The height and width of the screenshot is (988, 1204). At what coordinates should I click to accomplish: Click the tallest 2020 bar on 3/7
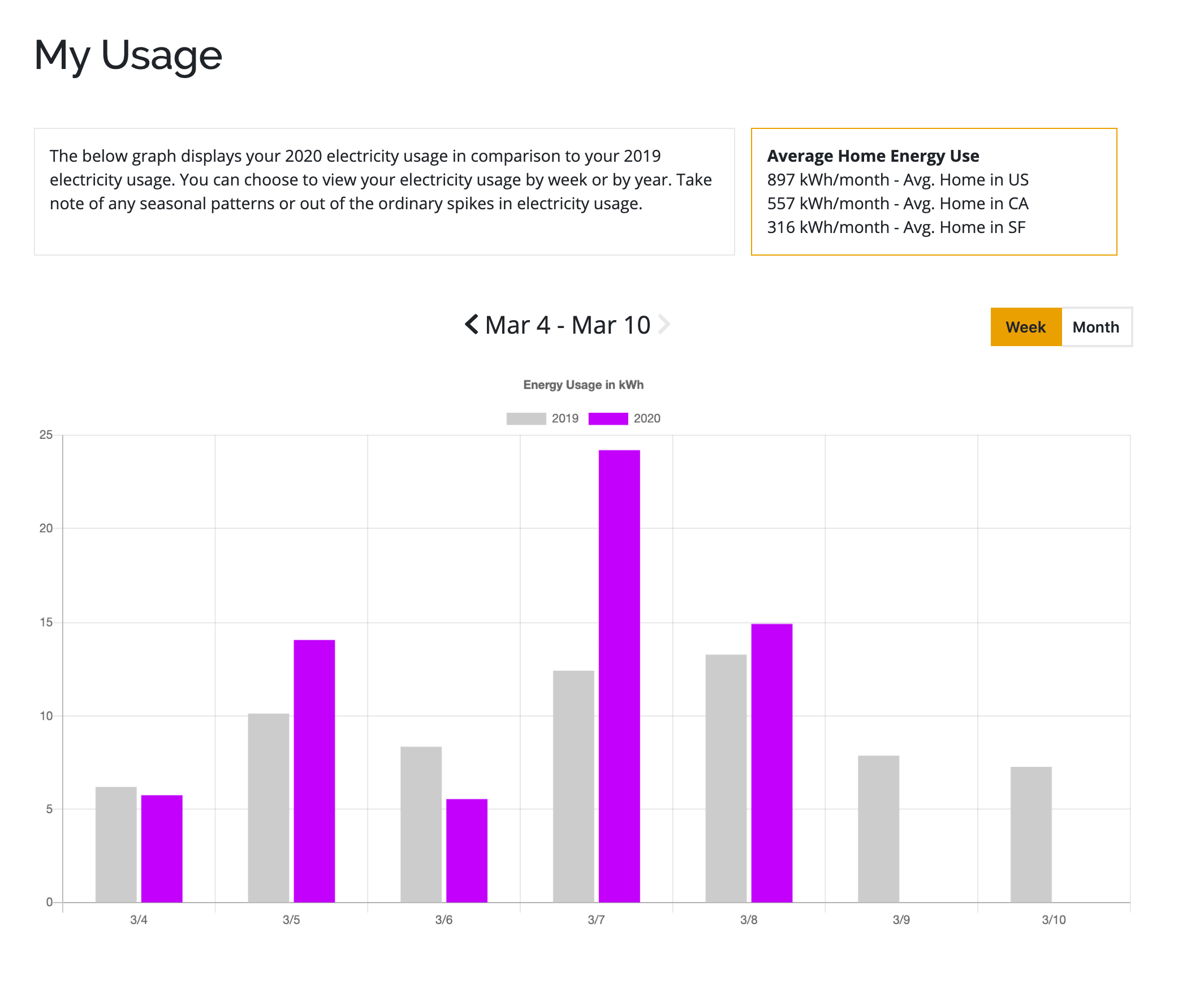(x=619, y=676)
